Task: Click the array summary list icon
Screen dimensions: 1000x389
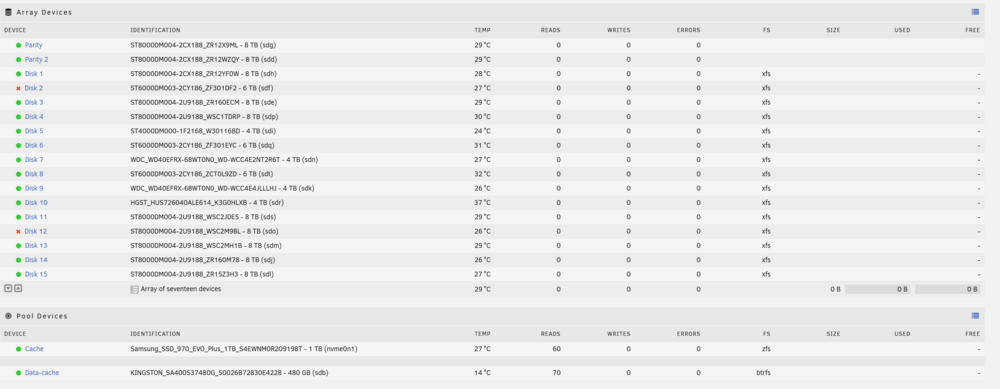Action: pyautogui.click(x=134, y=289)
